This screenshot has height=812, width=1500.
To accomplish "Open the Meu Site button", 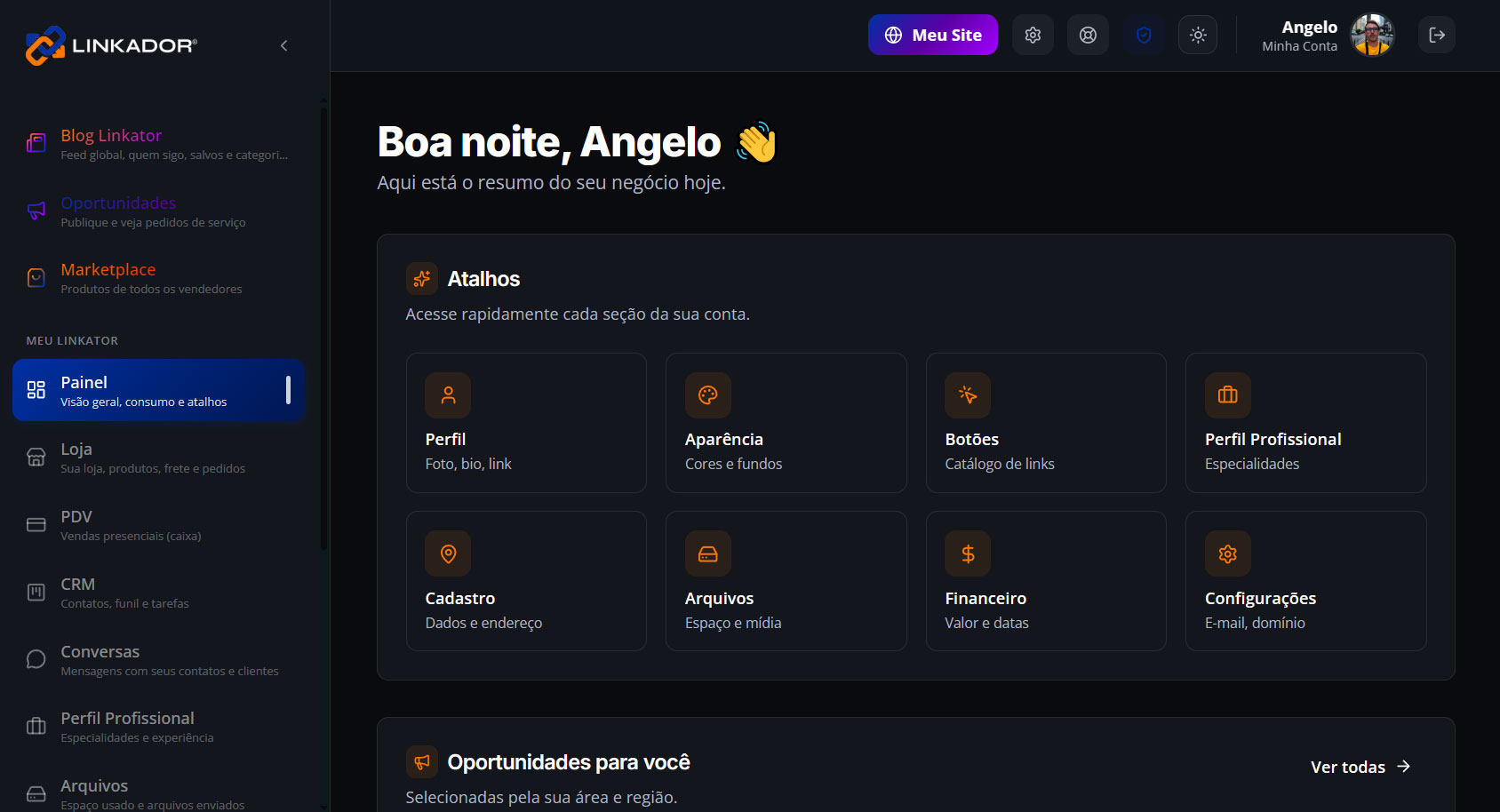I will tap(933, 35).
